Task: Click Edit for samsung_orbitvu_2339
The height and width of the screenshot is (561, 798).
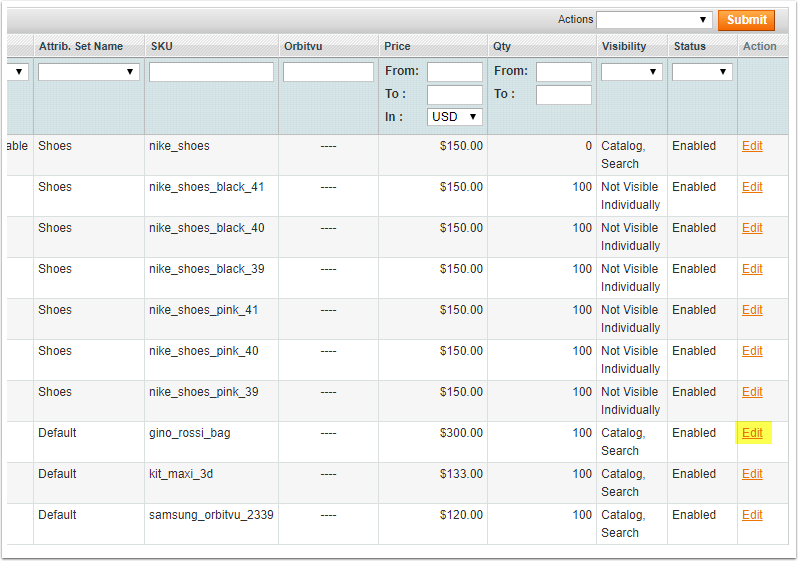Action: (x=752, y=515)
